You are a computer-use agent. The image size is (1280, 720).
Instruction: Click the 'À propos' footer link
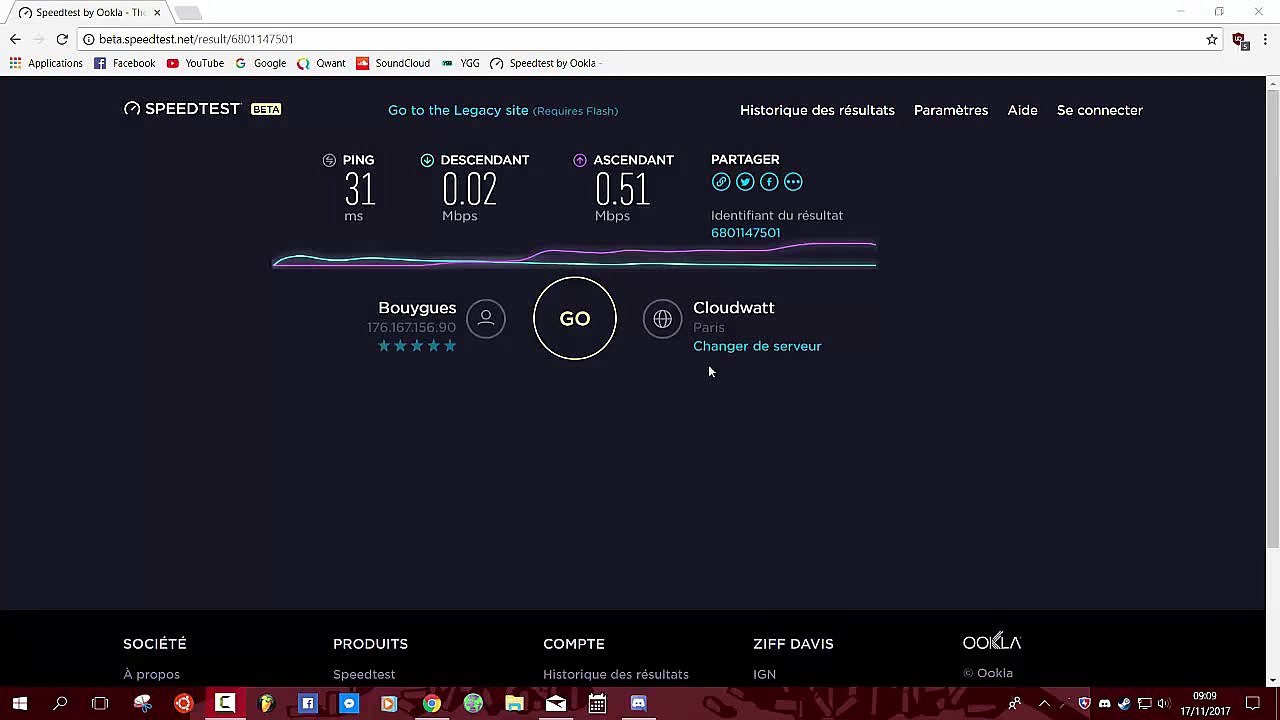tap(151, 674)
